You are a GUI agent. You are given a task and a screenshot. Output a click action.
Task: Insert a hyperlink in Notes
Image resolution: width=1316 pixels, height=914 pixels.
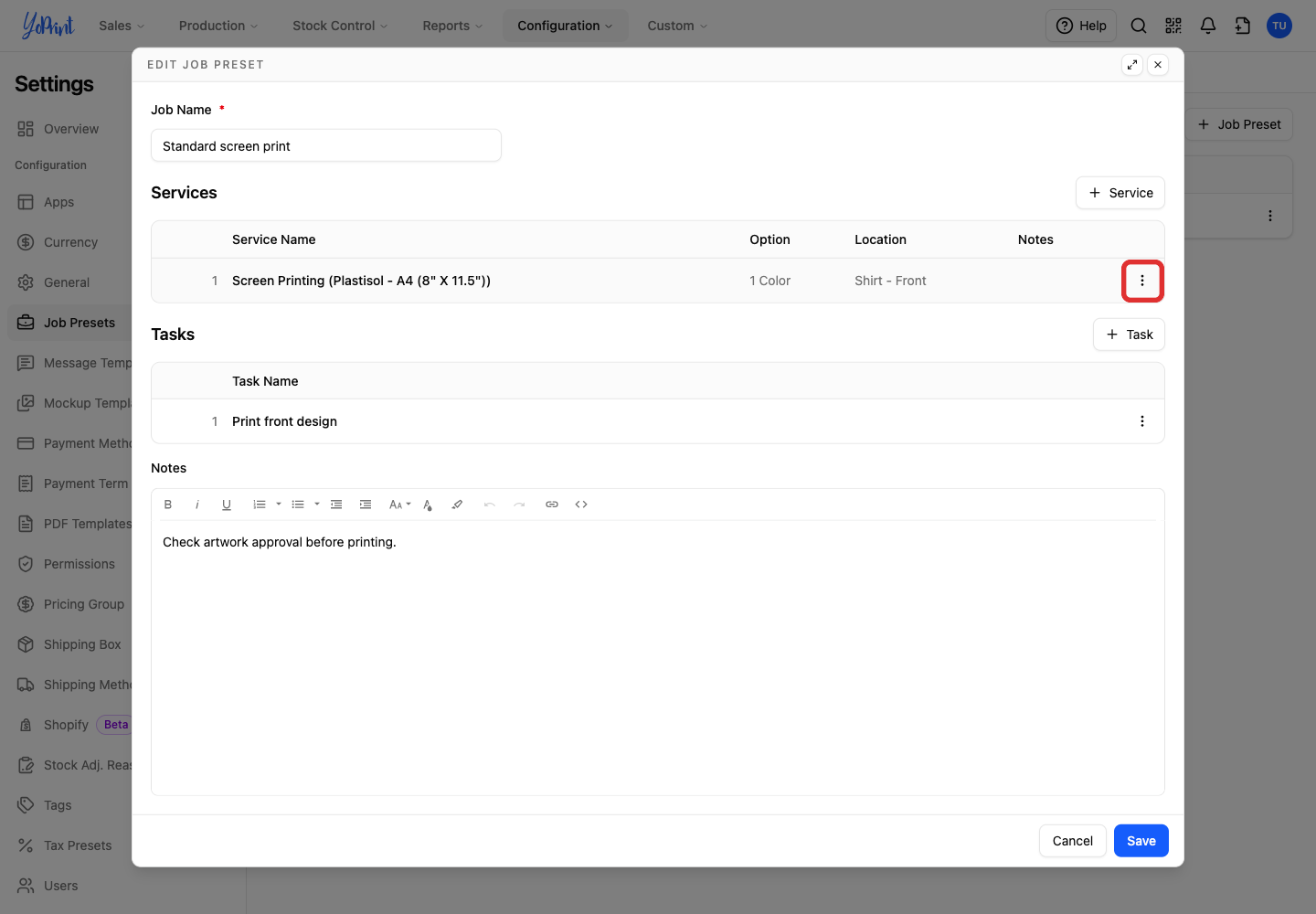tap(552, 505)
